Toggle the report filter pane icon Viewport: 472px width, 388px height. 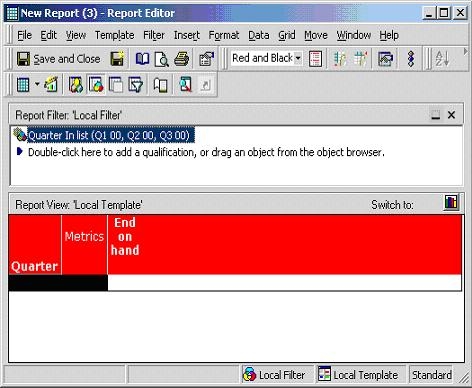point(96,85)
